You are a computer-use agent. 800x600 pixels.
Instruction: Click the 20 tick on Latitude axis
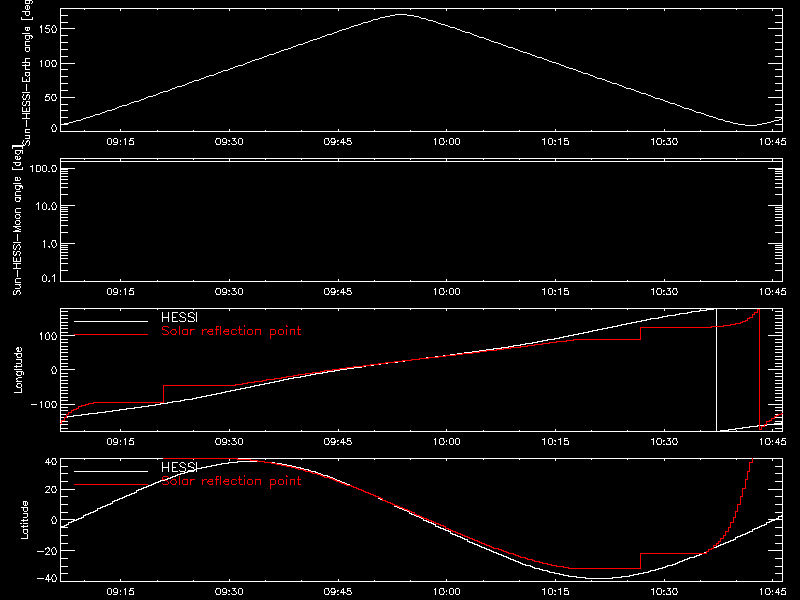[51, 490]
